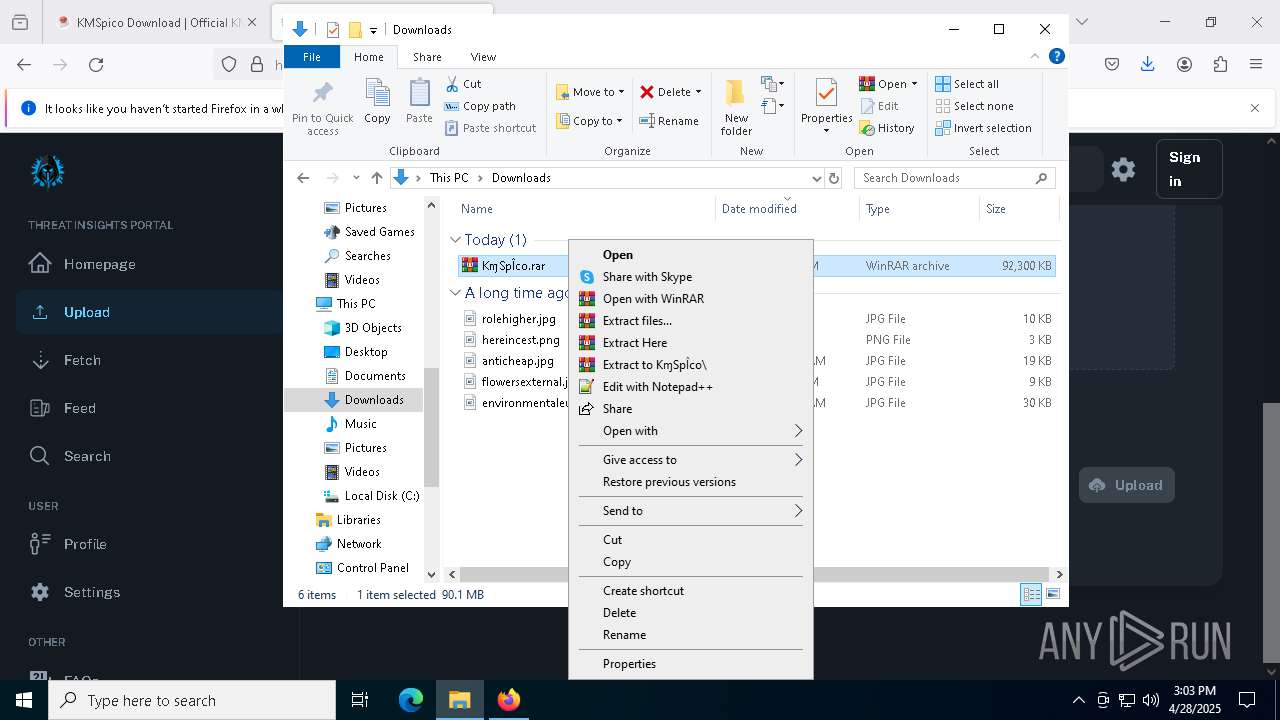
Task: Click Windows Start button
Action: tap(24, 700)
